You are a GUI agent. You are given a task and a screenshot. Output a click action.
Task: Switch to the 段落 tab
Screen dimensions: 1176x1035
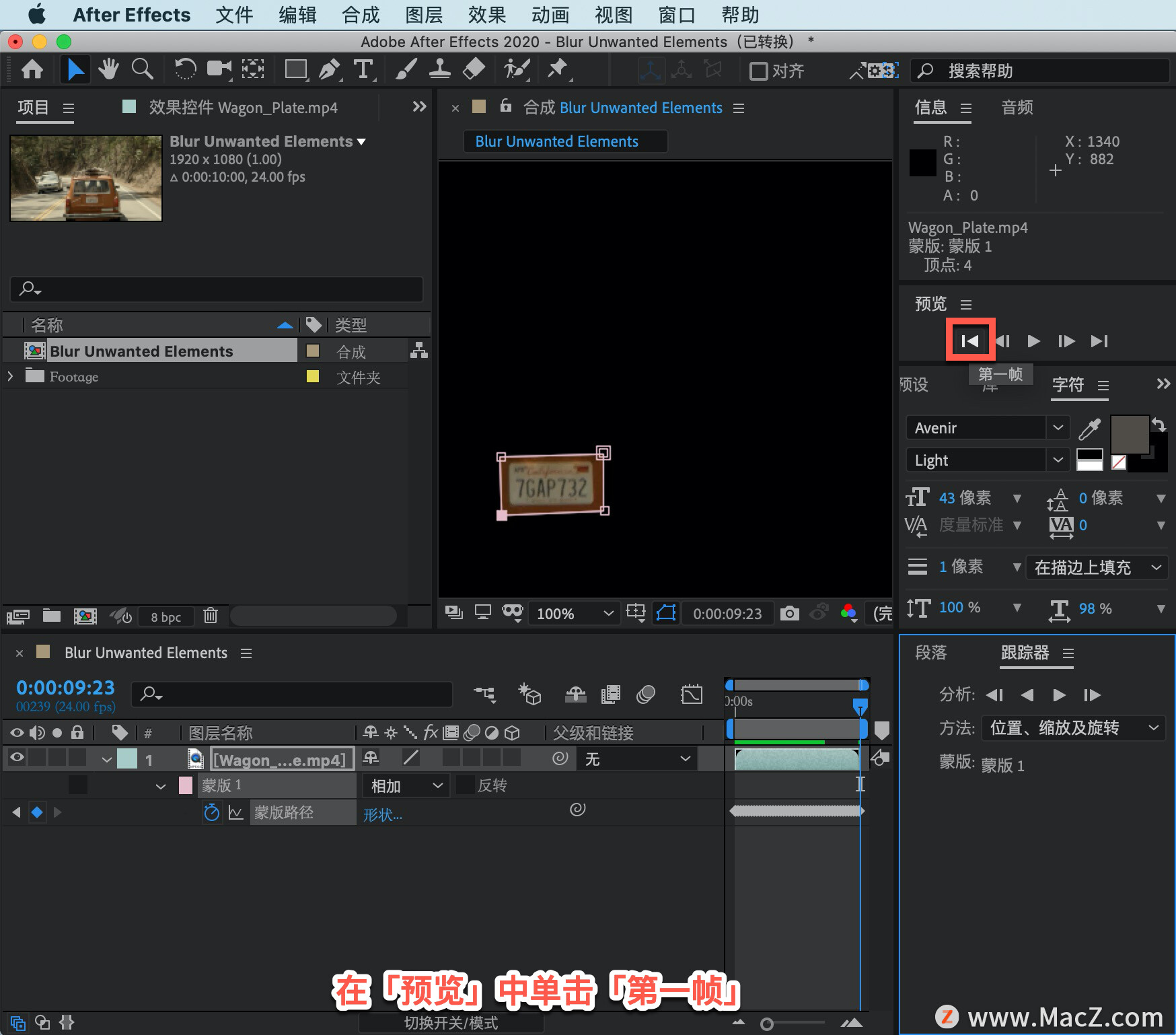pos(930,652)
